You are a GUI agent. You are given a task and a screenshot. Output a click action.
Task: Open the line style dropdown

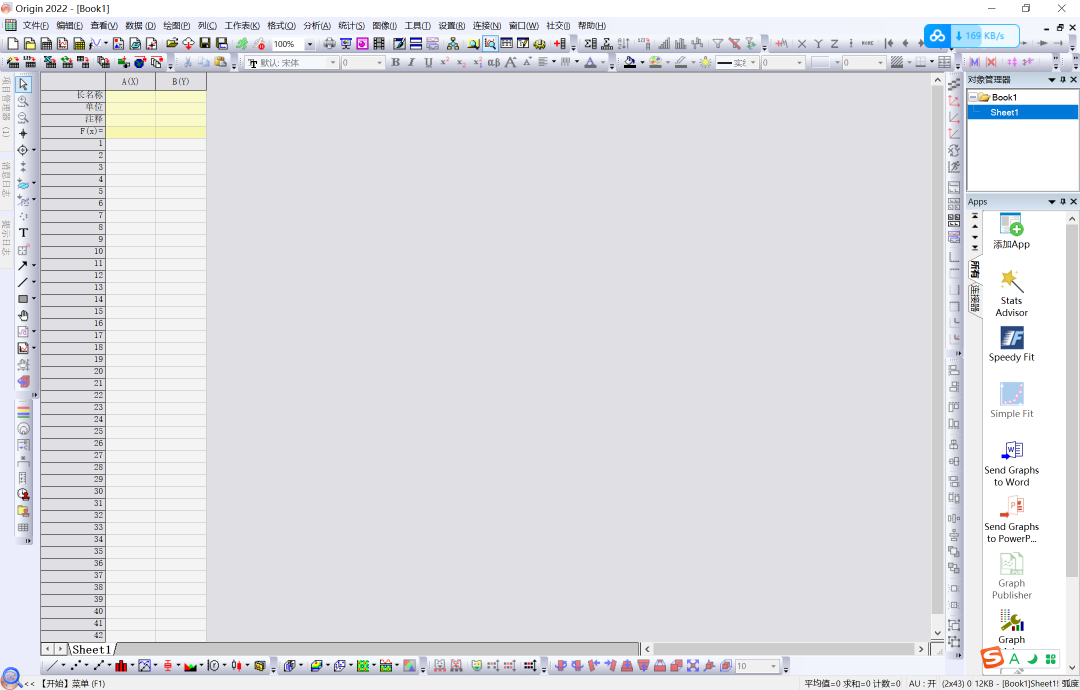753,63
